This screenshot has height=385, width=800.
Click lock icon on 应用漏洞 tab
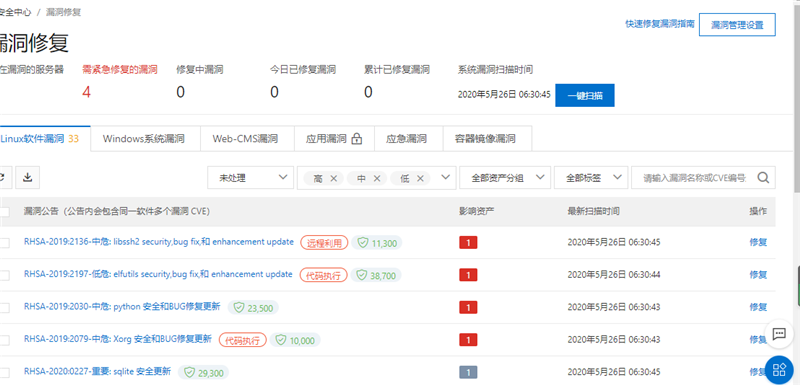tap(357, 138)
